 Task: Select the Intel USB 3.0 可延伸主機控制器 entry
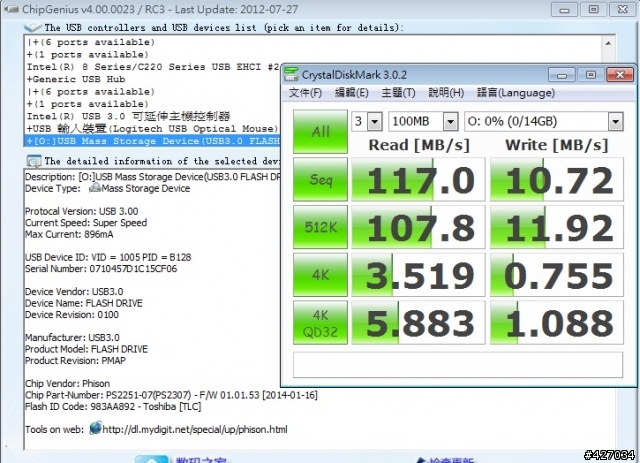(x=129, y=116)
